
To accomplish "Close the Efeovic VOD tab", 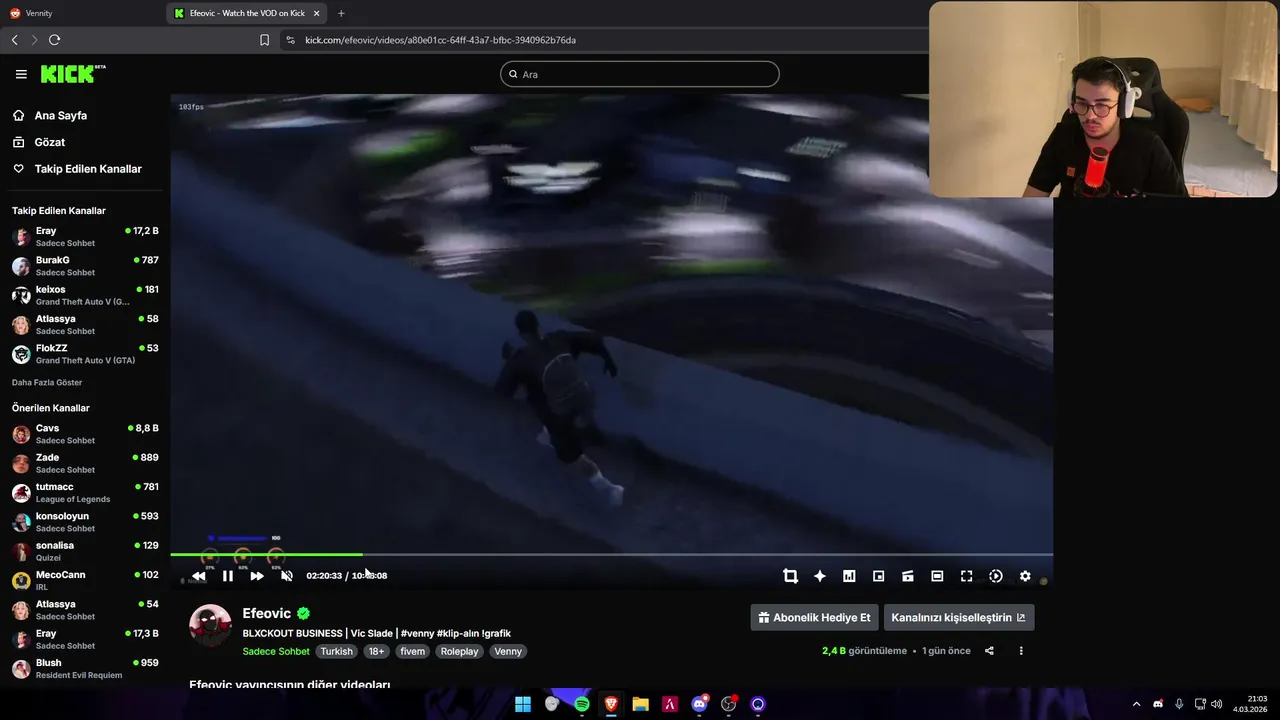I will coord(317,13).
